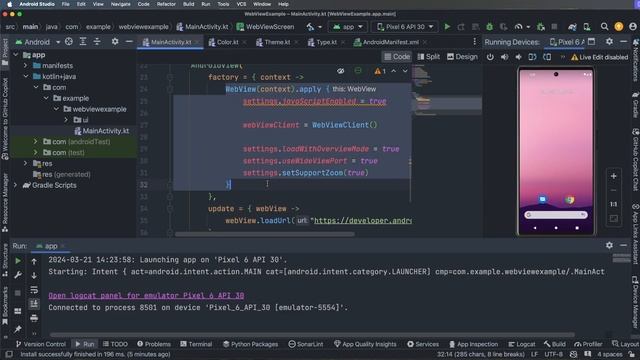Power button of the emulator device
The height and width of the screenshot is (360, 640).
[x=490, y=57]
